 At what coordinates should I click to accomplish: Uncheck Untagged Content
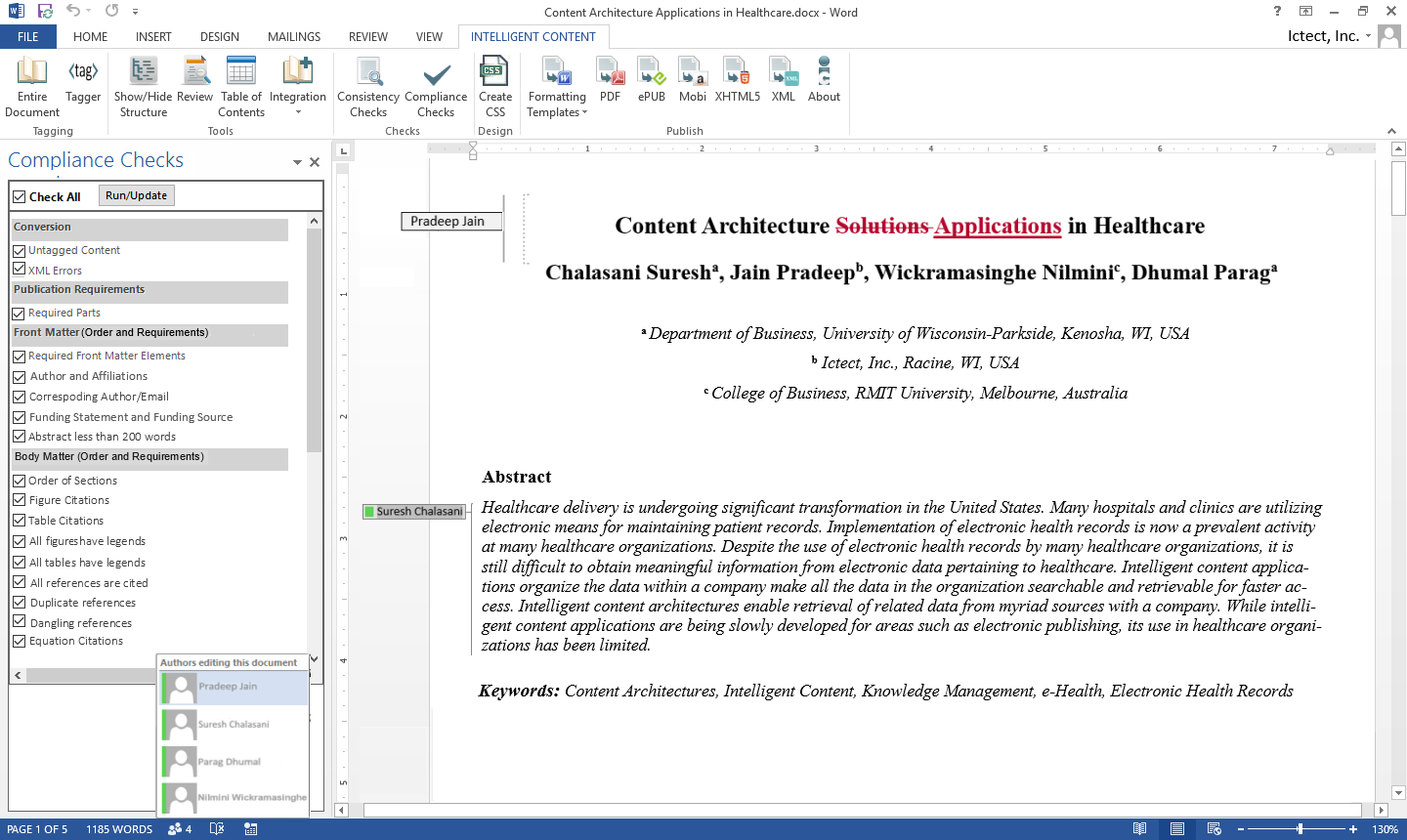tap(19, 250)
